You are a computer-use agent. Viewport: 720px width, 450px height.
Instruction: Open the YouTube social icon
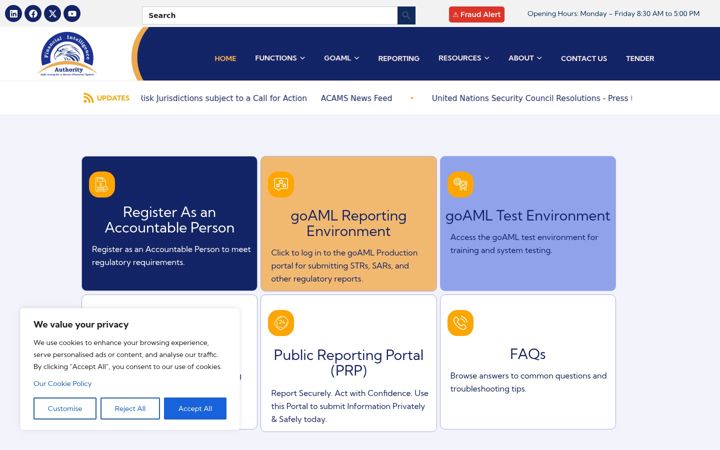point(72,14)
